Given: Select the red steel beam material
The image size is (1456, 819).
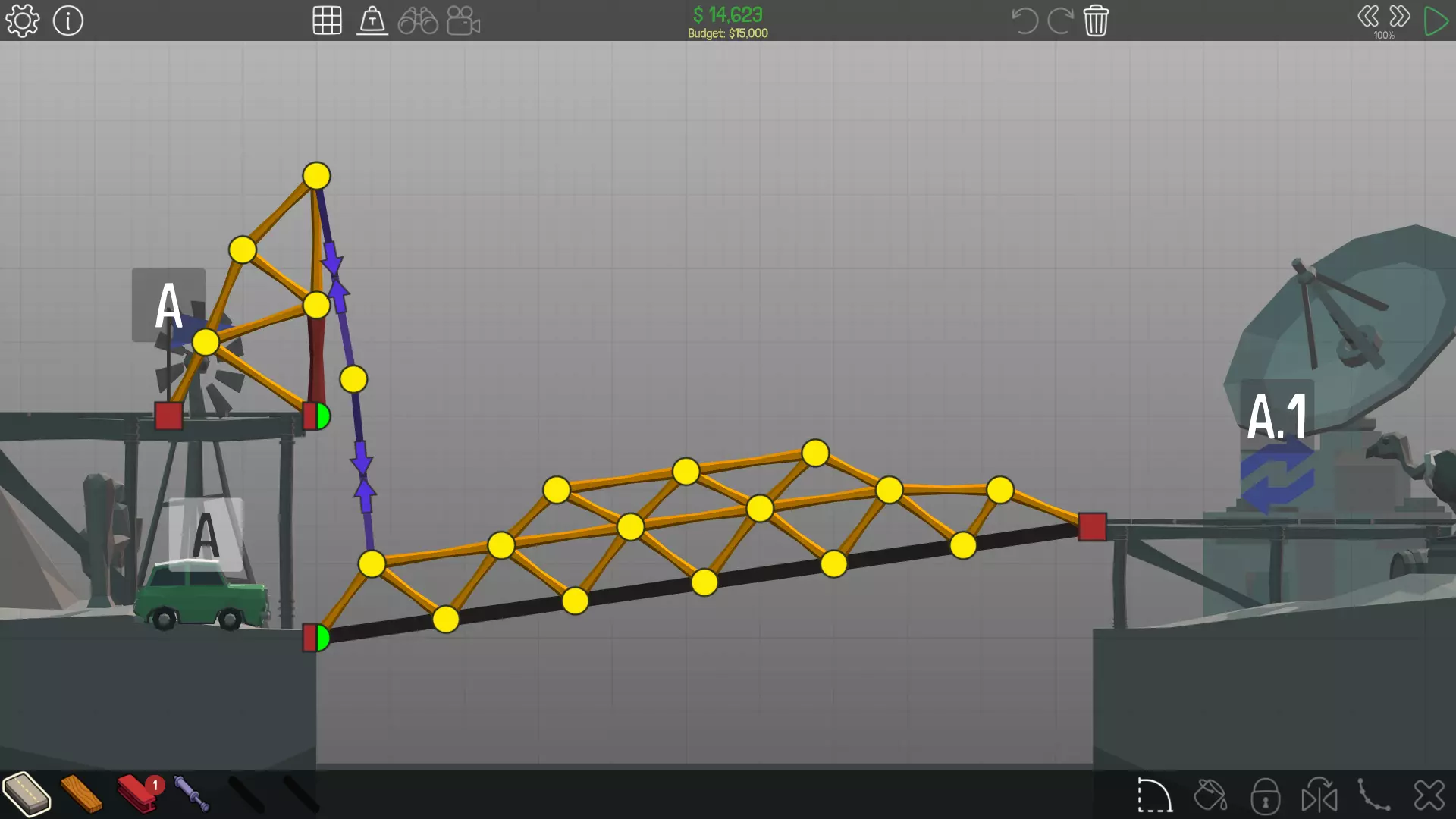Looking at the screenshot, I should click(137, 794).
